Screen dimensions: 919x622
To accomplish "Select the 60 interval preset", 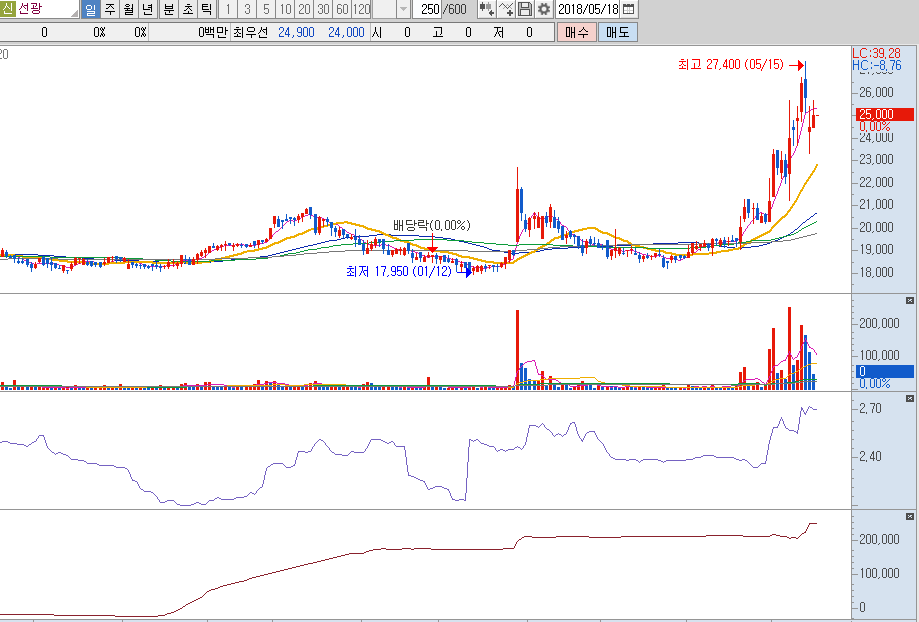I will click(342, 9).
